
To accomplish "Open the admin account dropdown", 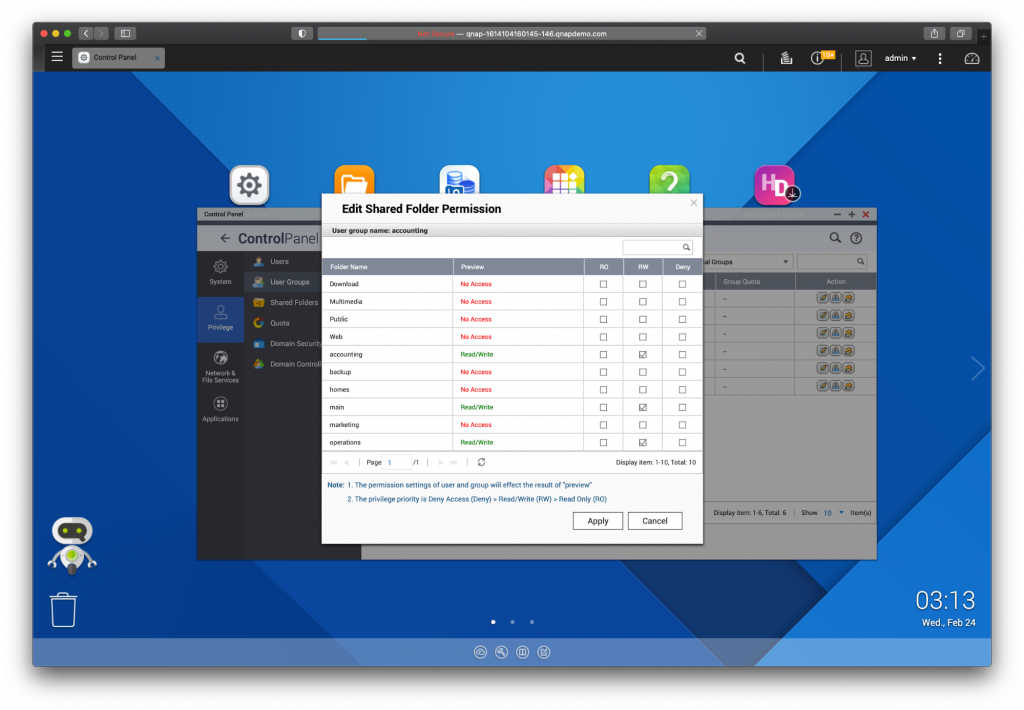I will click(901, 58).
